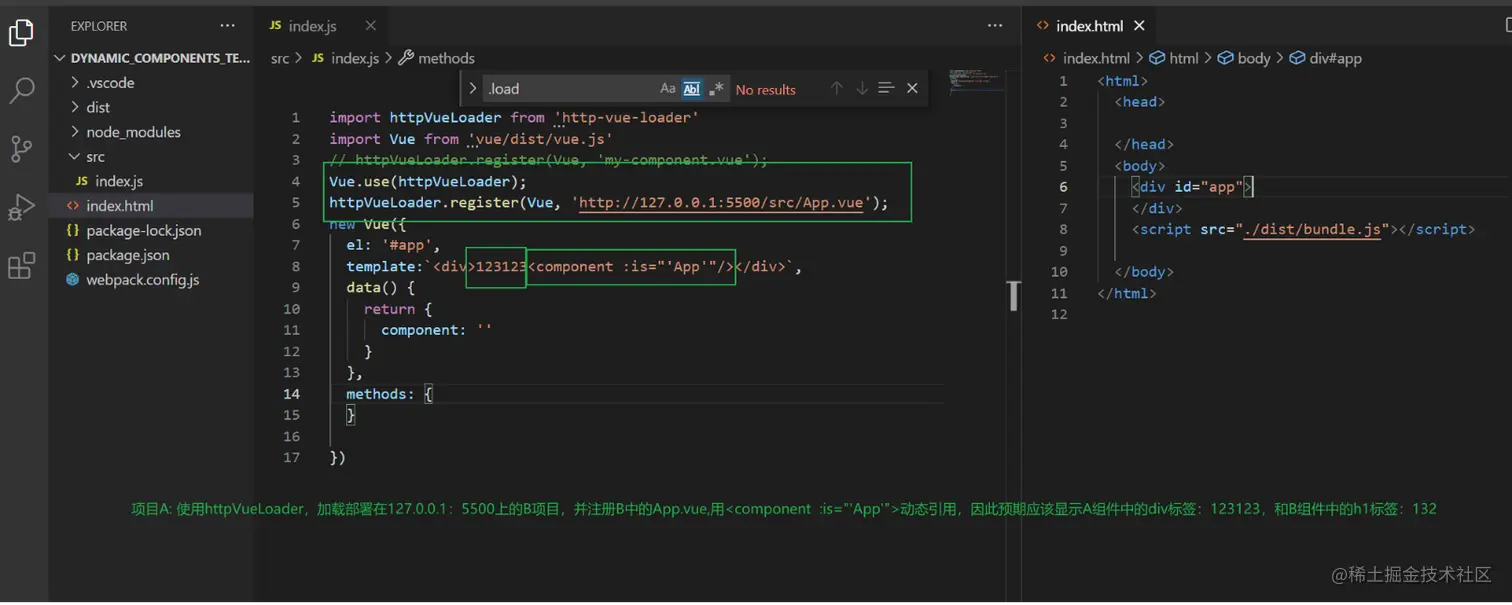1512x605 pixels.
Task: Open editor group more actions menu
Action: pos(995,26)
